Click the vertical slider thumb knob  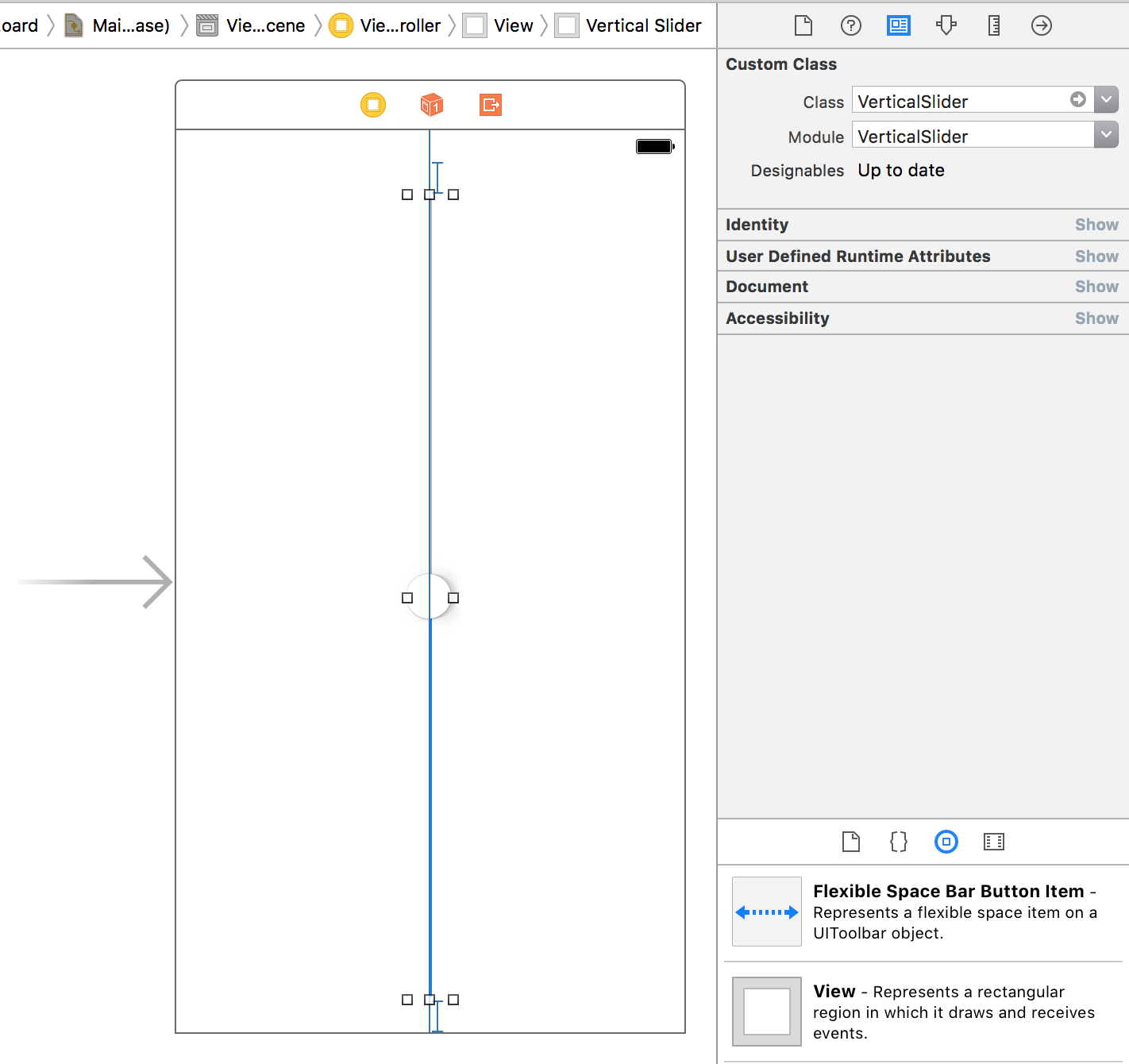[430, 596]
